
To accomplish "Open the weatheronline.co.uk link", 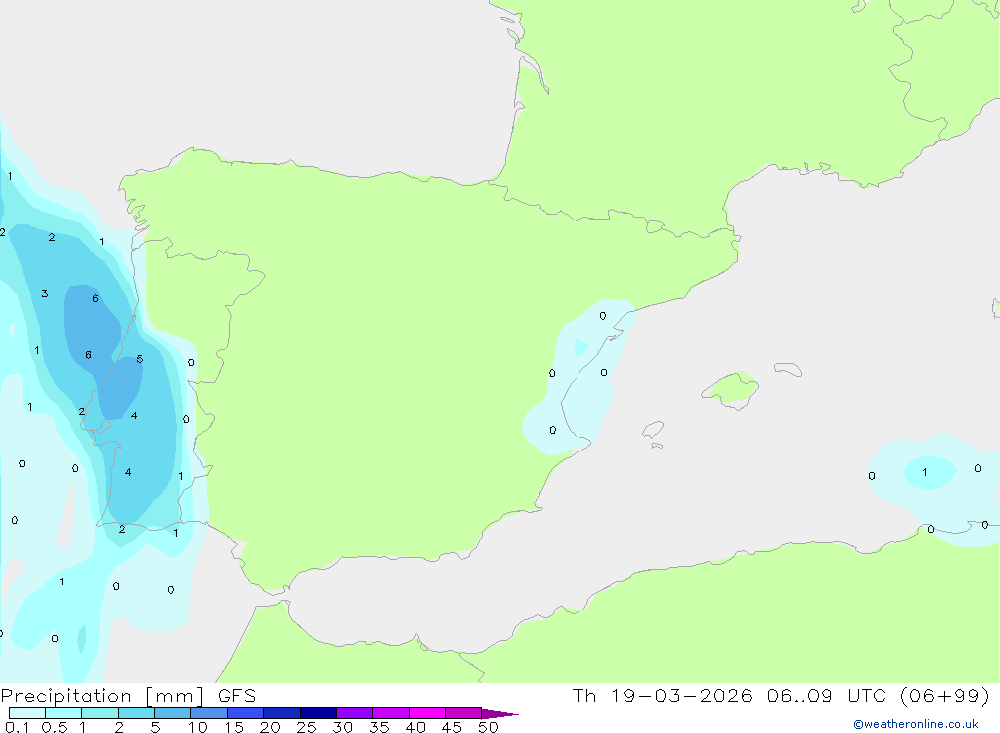I will click(x=916, y=724).
